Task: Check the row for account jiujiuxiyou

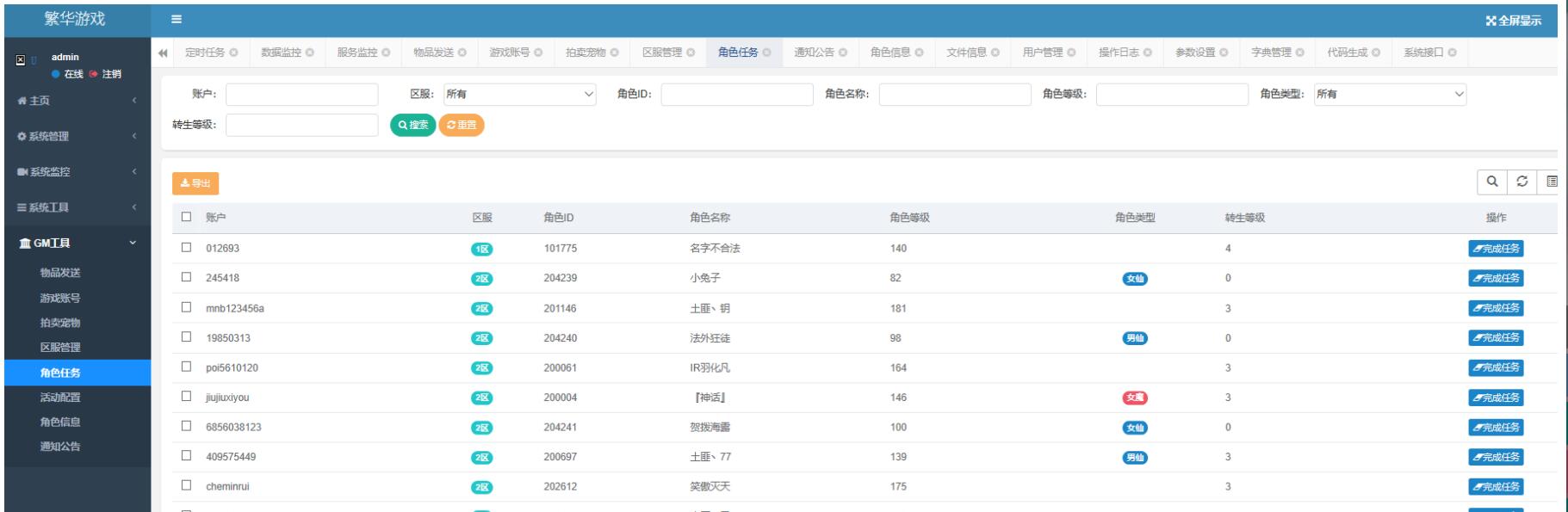Action: point(187,398)
